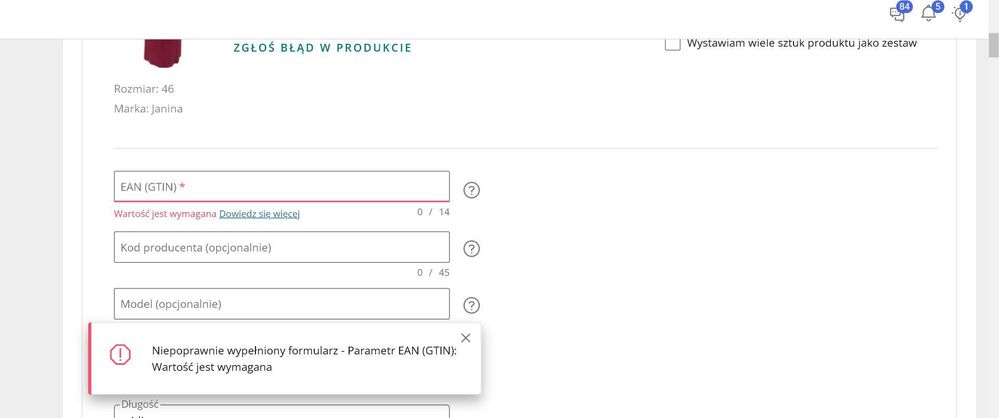The height and width of the screenshot is (418, 999).
Task: Open the notifications bell icon
Action: point(929,13)
